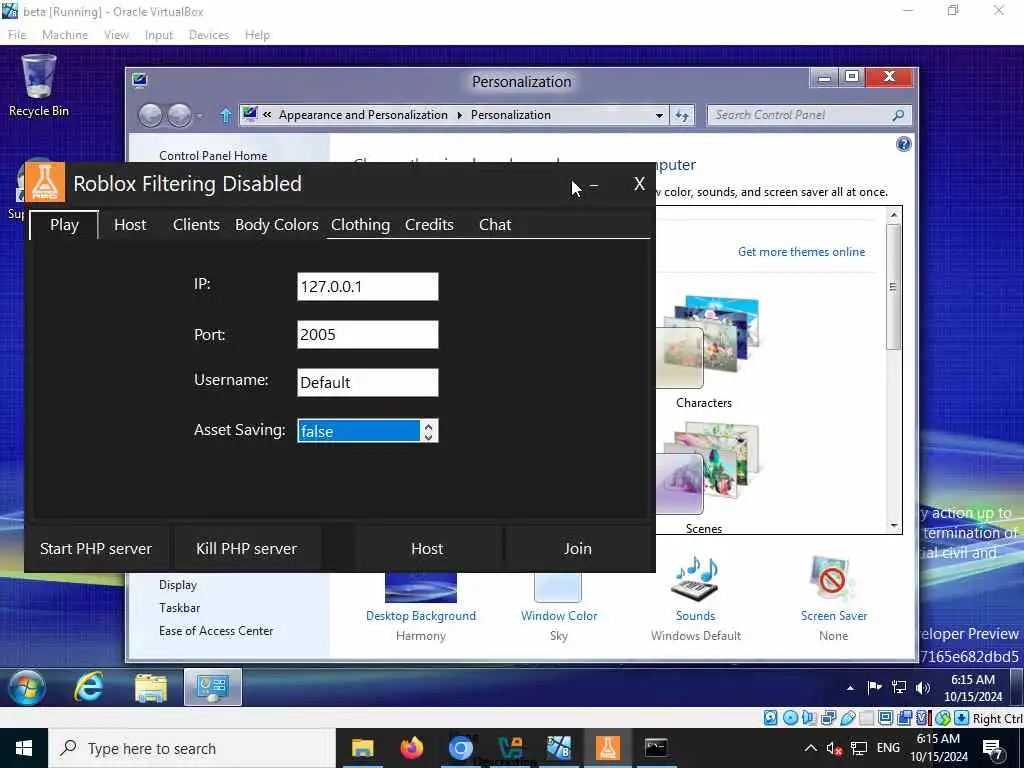Open Ease of Access Center link
This screenshot has width=1024, height=768.
[216, 631]
